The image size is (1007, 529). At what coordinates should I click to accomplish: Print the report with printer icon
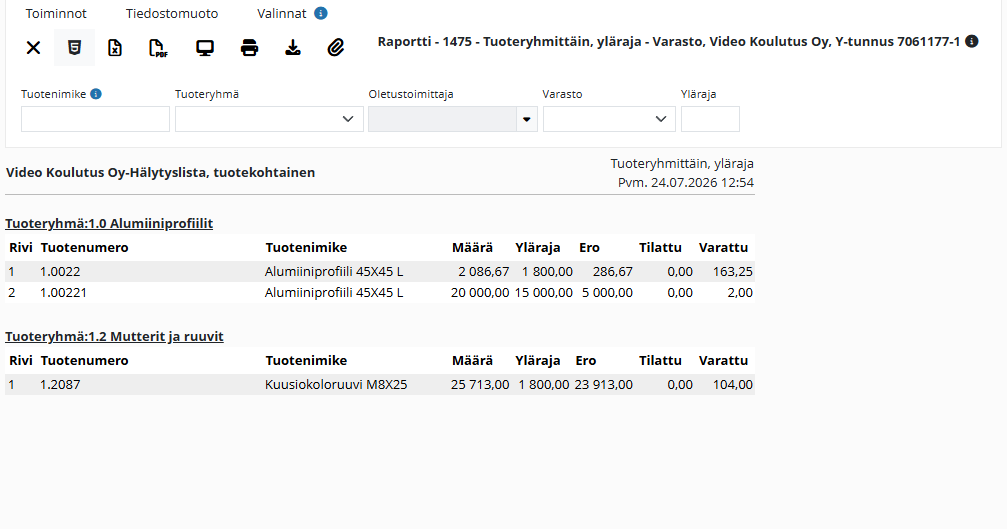click(249, 48)
